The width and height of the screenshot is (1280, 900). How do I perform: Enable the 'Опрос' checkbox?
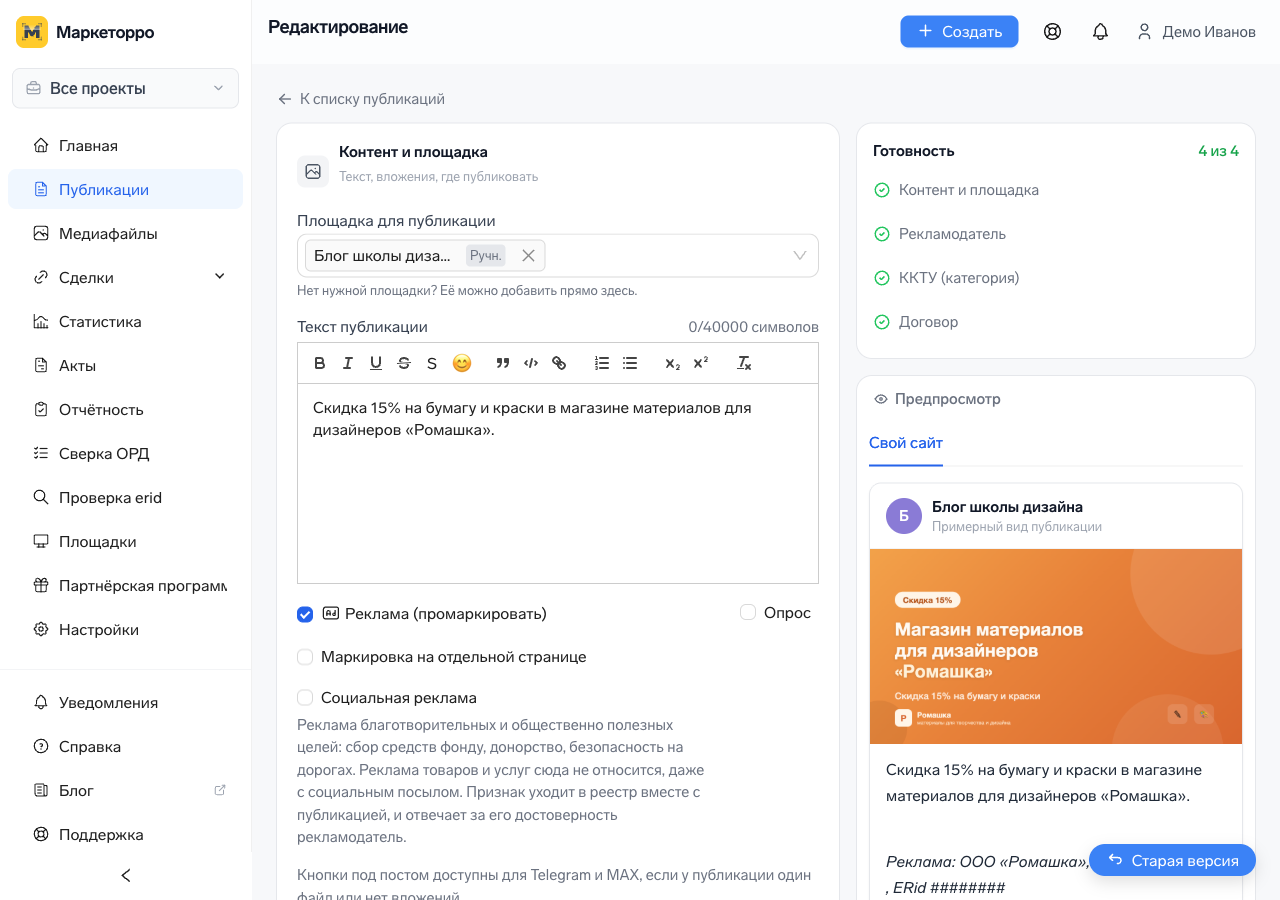tap(748, 612)
